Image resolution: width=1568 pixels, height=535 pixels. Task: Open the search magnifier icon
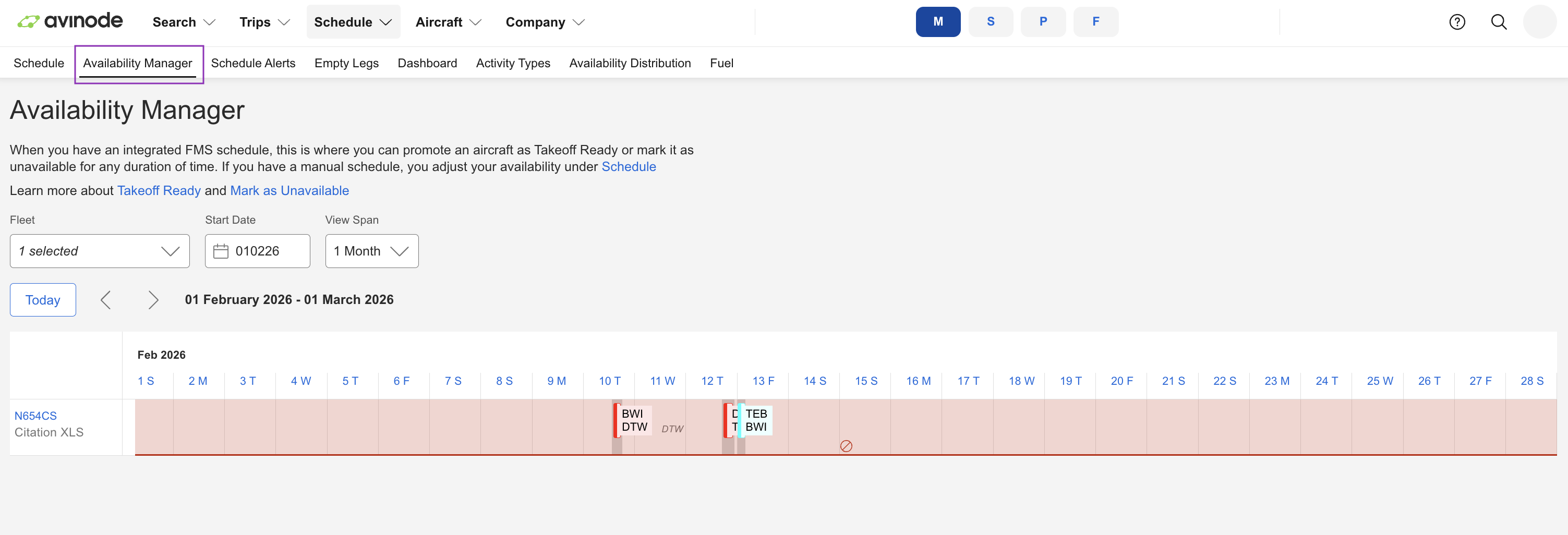point(1499,21)
